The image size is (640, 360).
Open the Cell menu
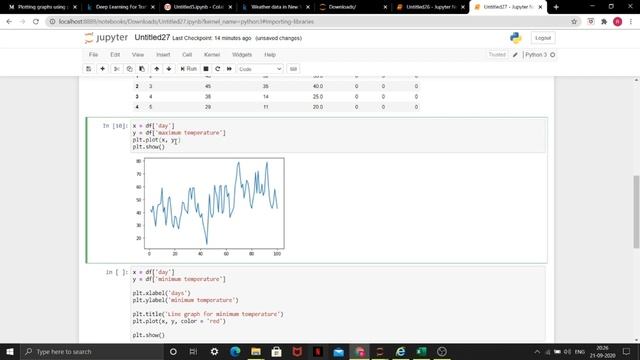[187, 54]
